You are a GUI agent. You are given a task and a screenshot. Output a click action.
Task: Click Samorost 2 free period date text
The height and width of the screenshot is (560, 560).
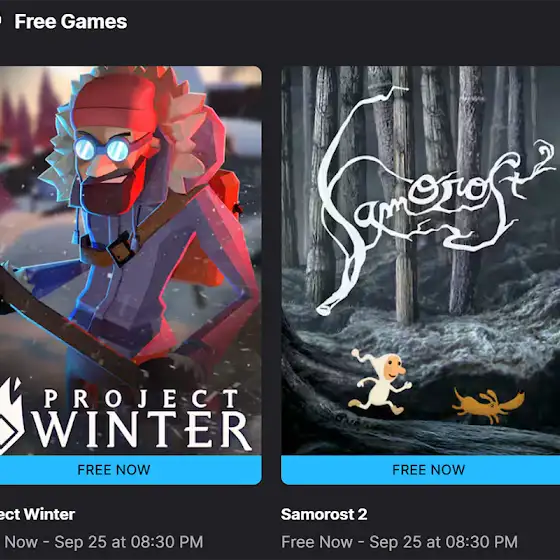pos(399,542)
